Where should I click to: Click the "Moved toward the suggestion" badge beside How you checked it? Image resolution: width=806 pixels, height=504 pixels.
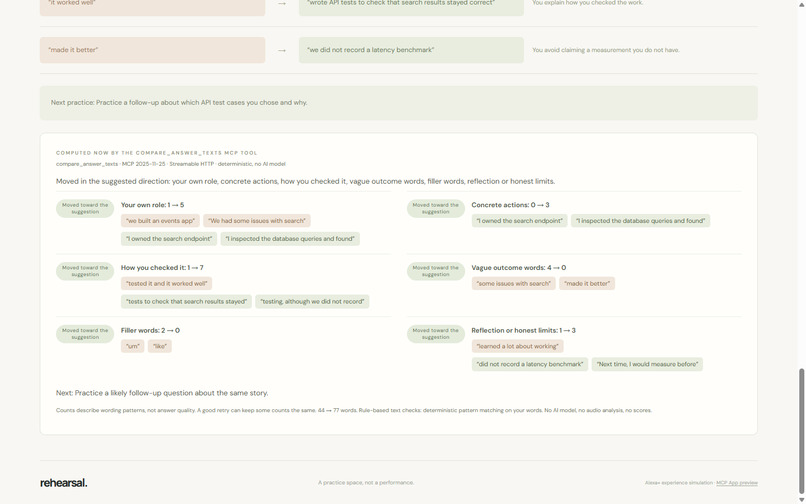85,271
